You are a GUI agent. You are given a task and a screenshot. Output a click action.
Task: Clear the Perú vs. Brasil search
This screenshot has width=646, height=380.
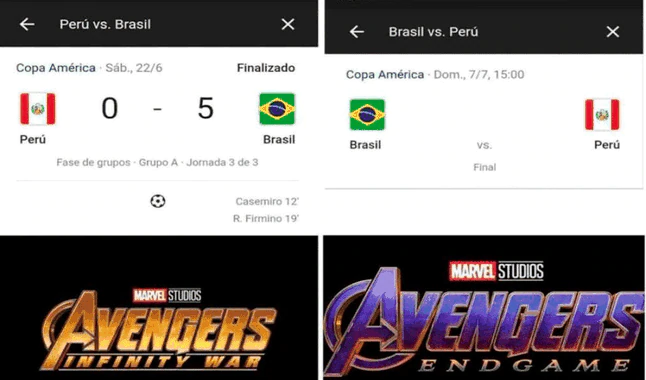[x=288, y=24]
